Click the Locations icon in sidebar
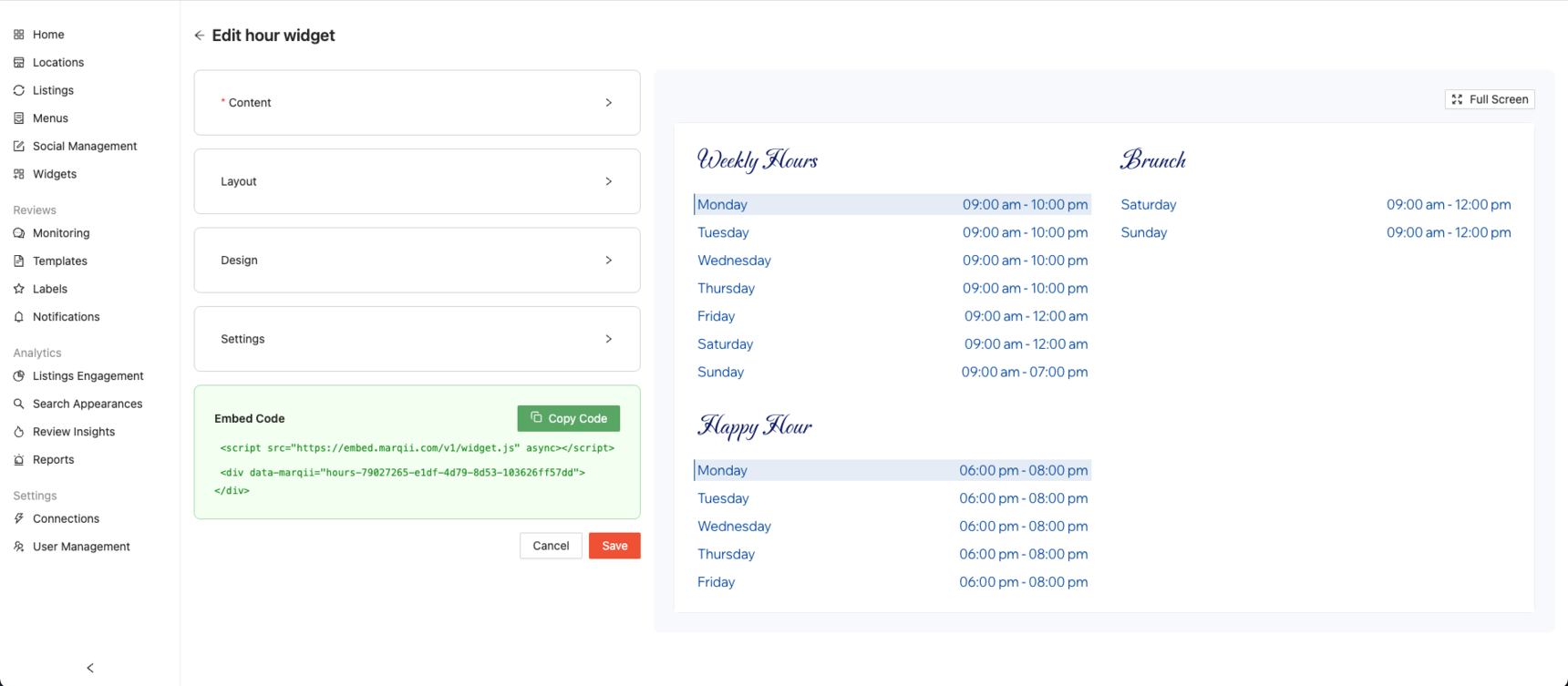The image size is (1568, 686). point(19,63)
